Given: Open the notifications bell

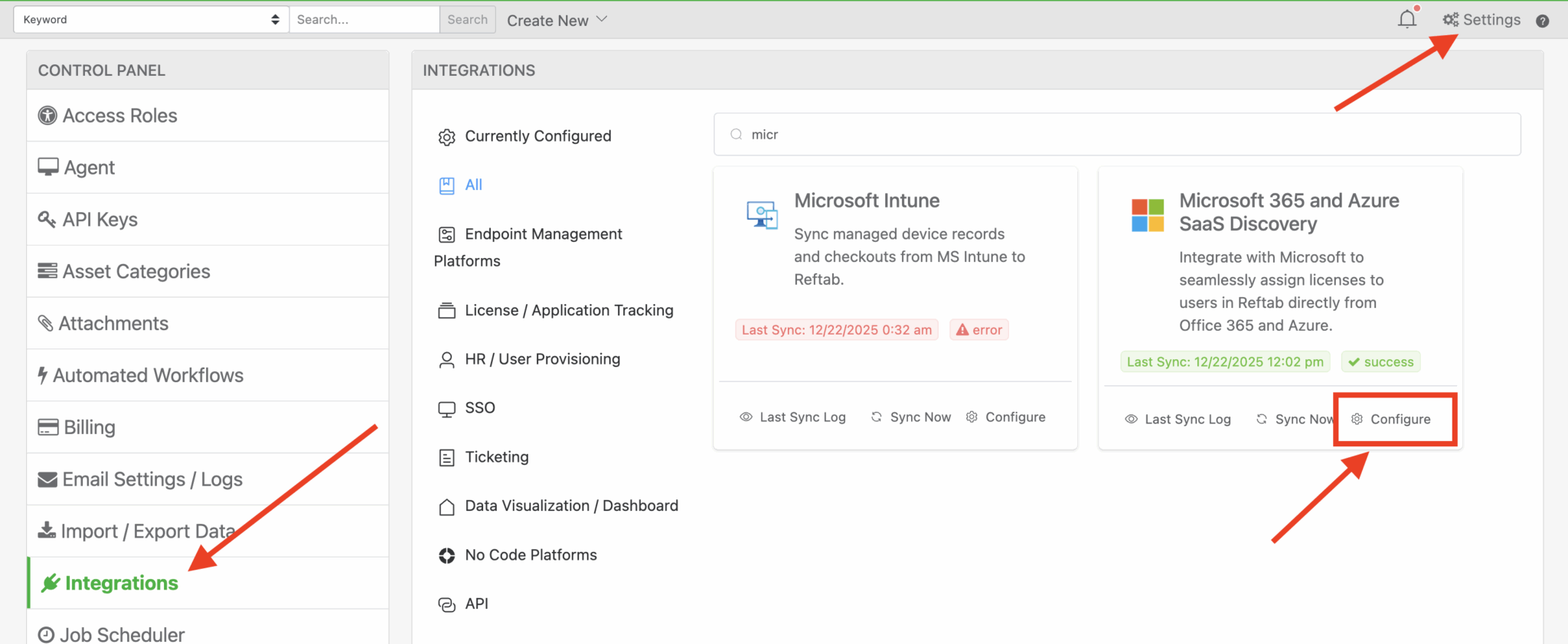Looking at the screenshot, I should 1407,19.
